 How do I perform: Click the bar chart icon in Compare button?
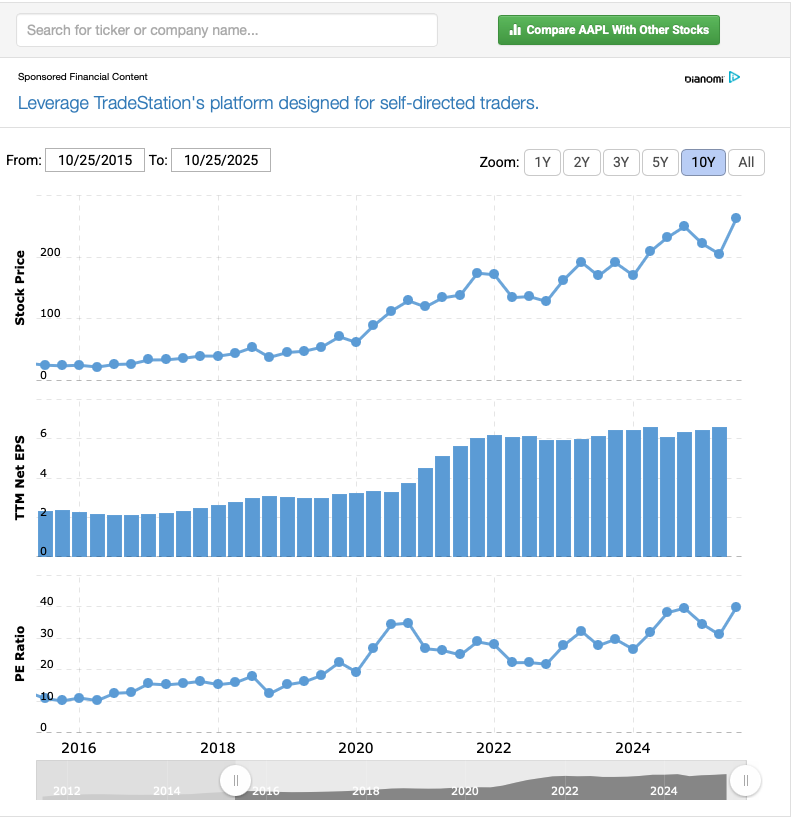pos(515,30)
